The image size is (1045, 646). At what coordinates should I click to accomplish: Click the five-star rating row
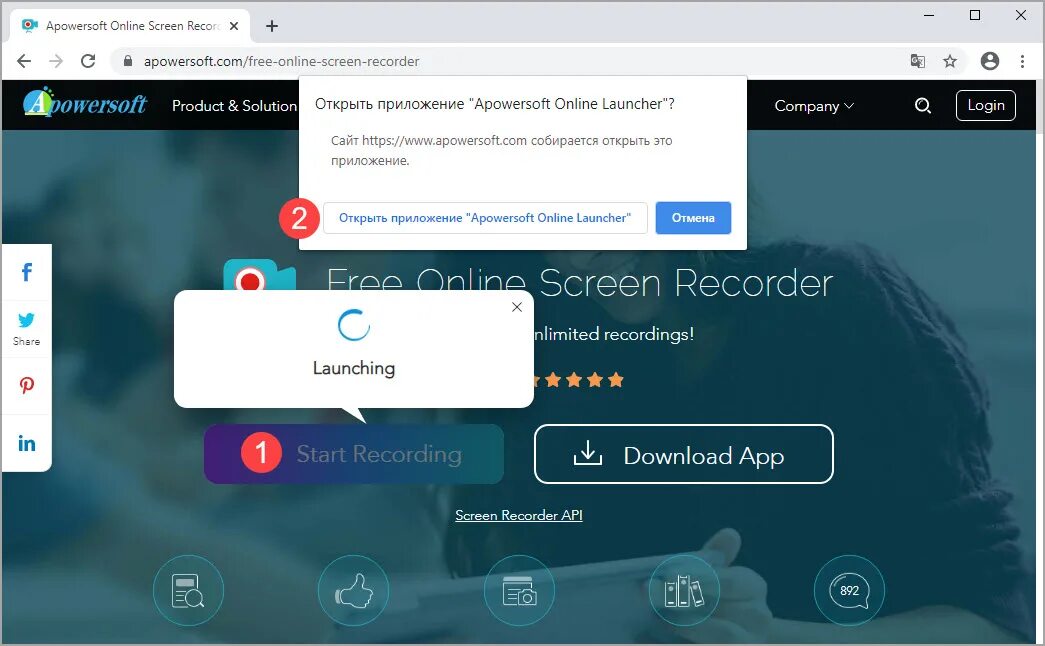(577, 380)
